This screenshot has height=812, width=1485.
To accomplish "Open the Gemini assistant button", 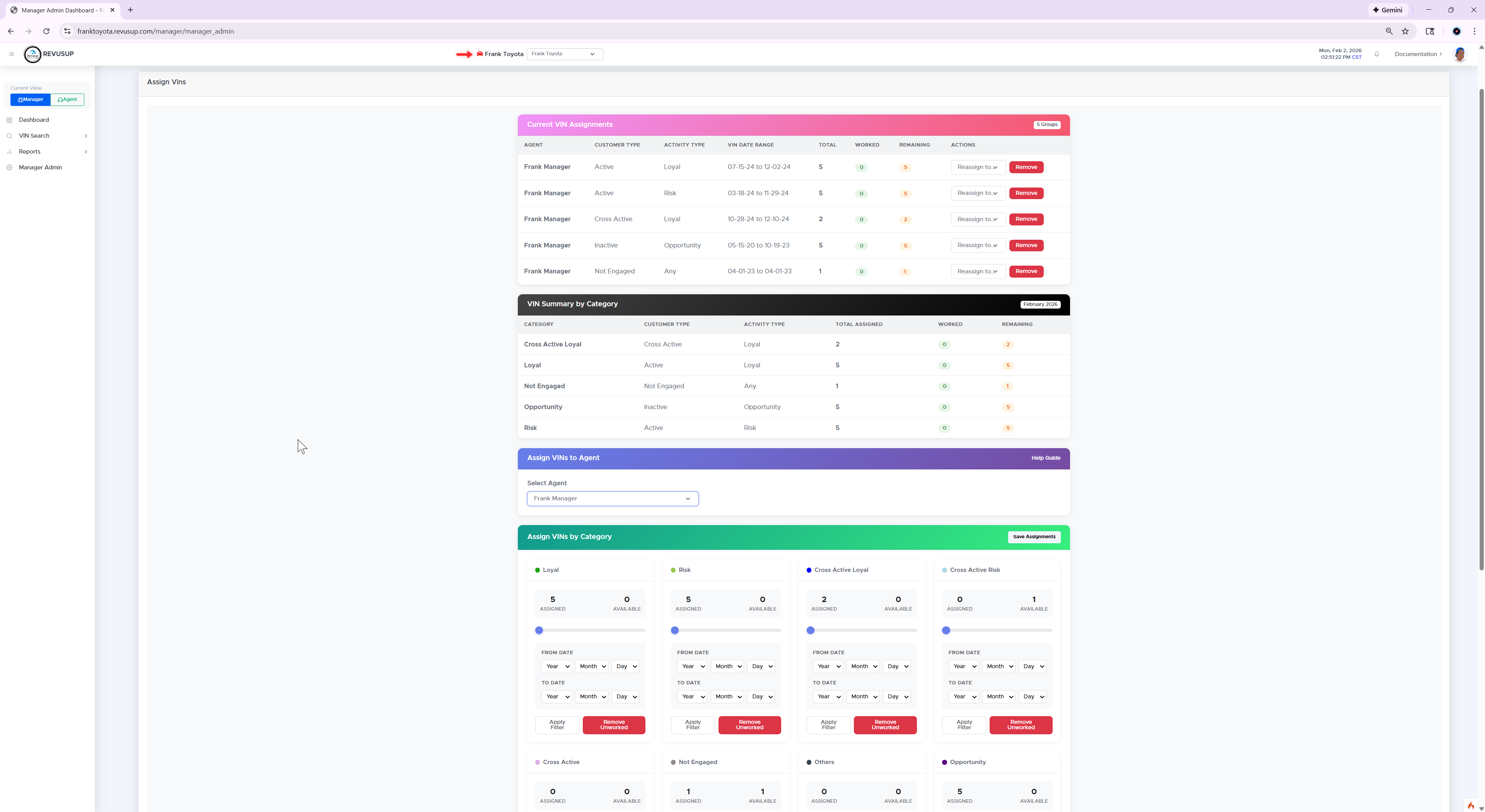I will click(x=1387, y=10).
